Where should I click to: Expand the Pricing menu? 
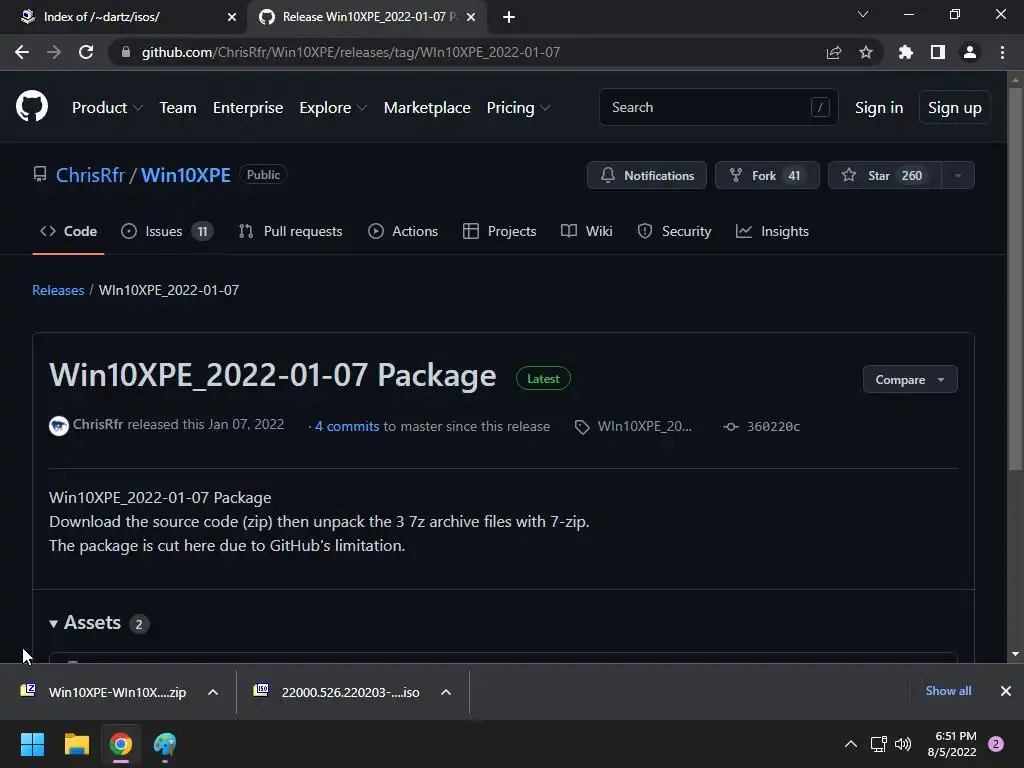tap(519, 108)
